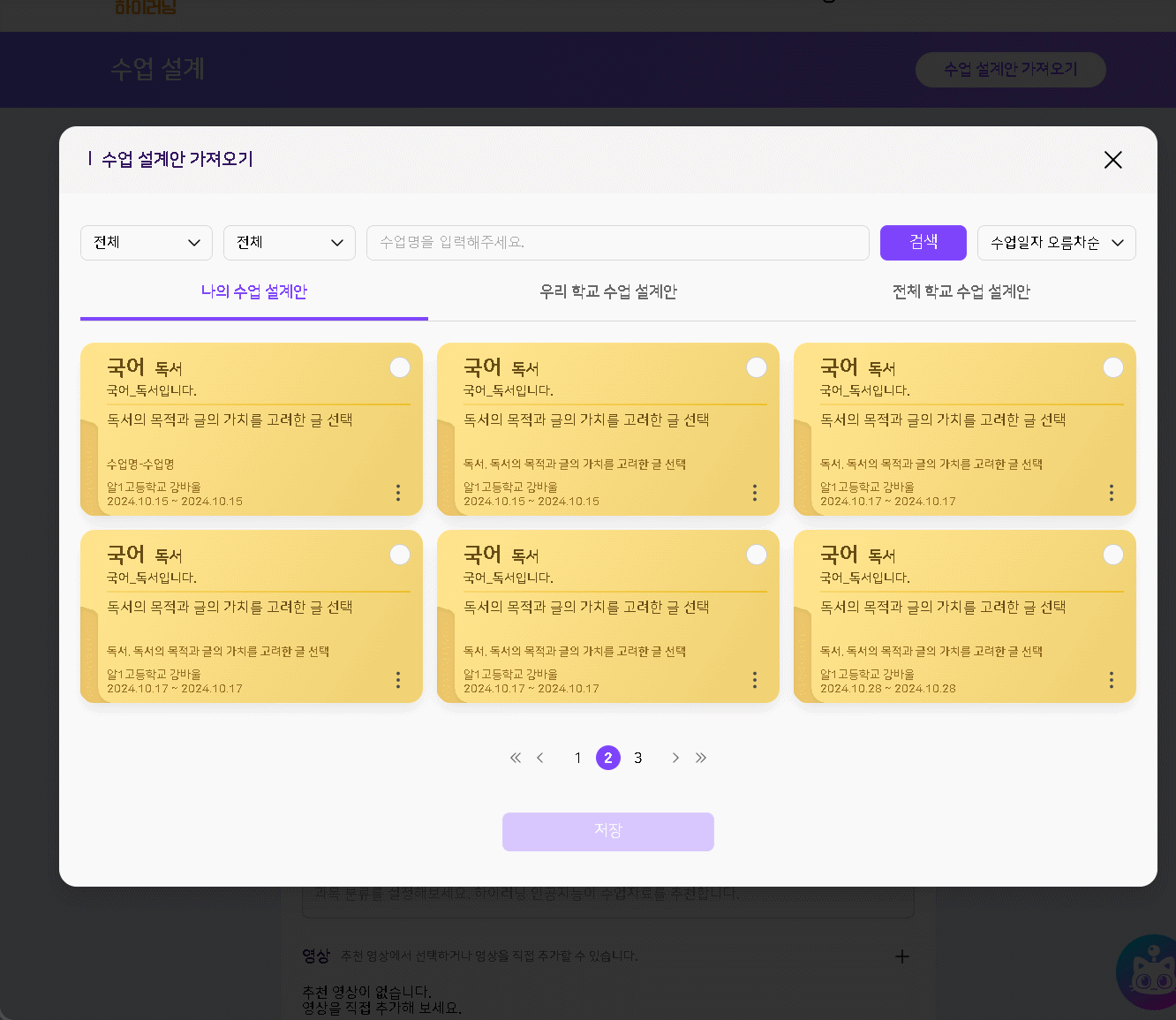
Task: Jump to the first page with double-left arrows
Action: (x=516, y=758)
